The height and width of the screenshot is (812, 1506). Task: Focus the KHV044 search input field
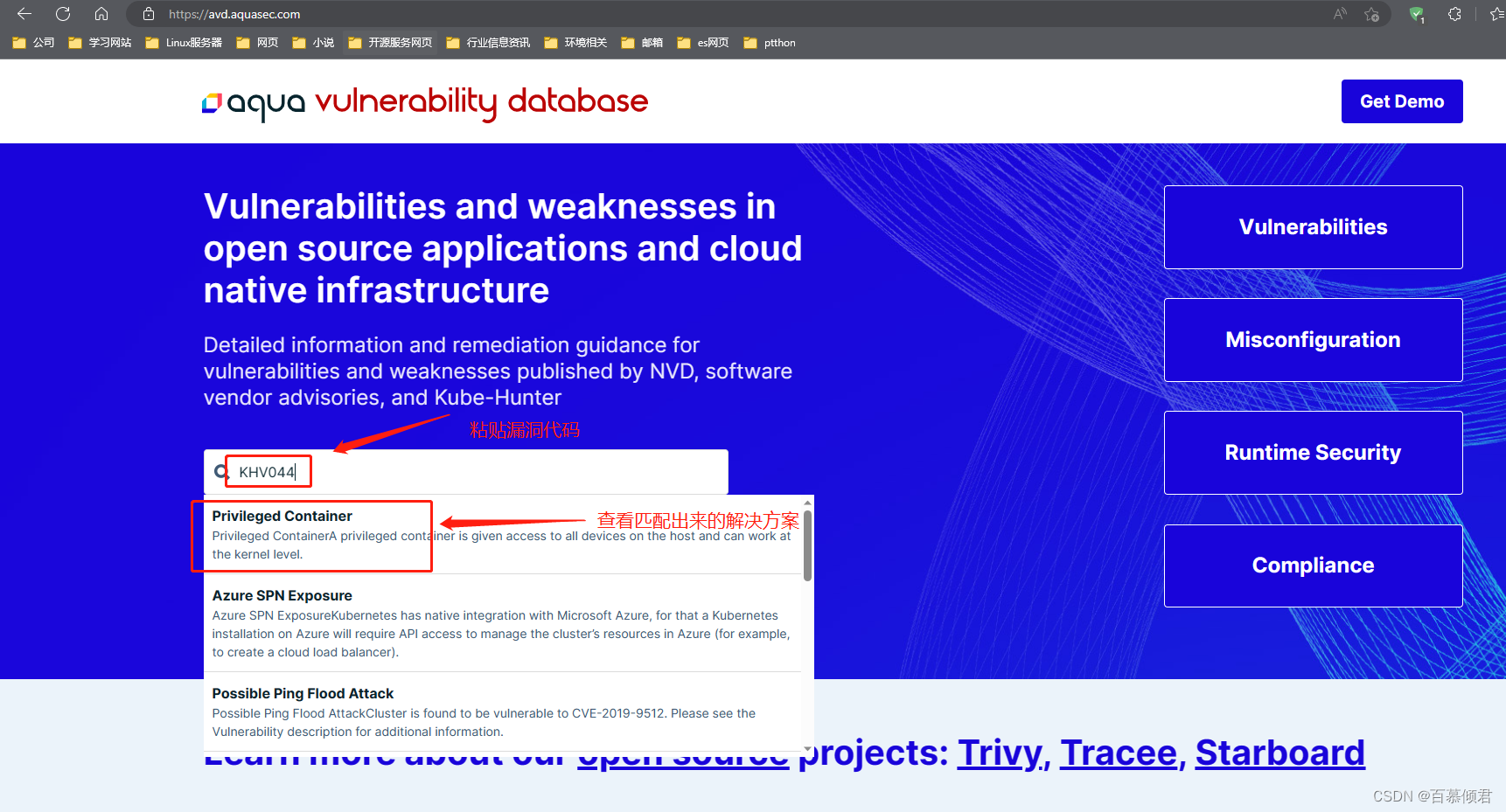(x=465, y=472)
